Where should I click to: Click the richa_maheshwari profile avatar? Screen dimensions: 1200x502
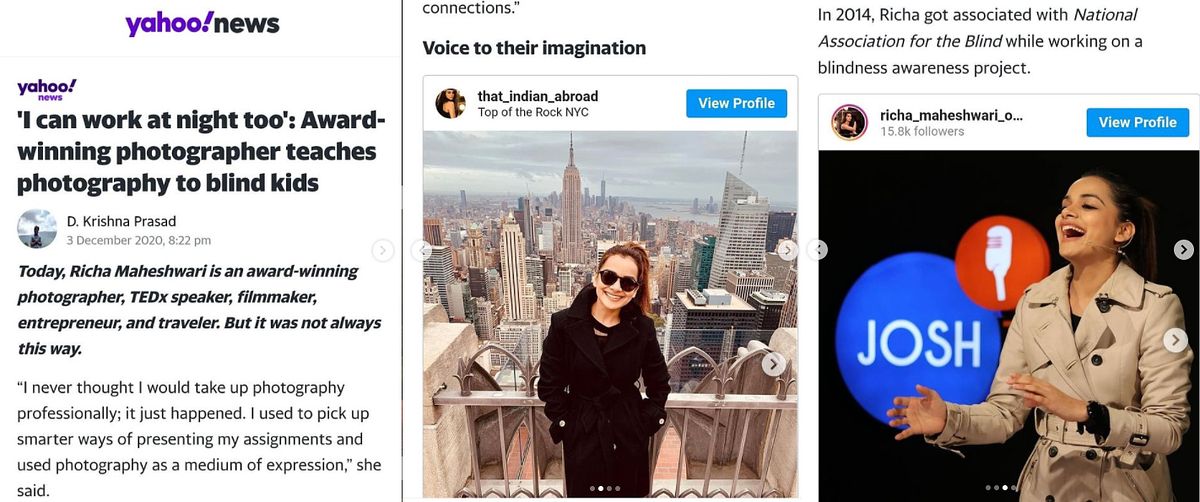[849, 122]
